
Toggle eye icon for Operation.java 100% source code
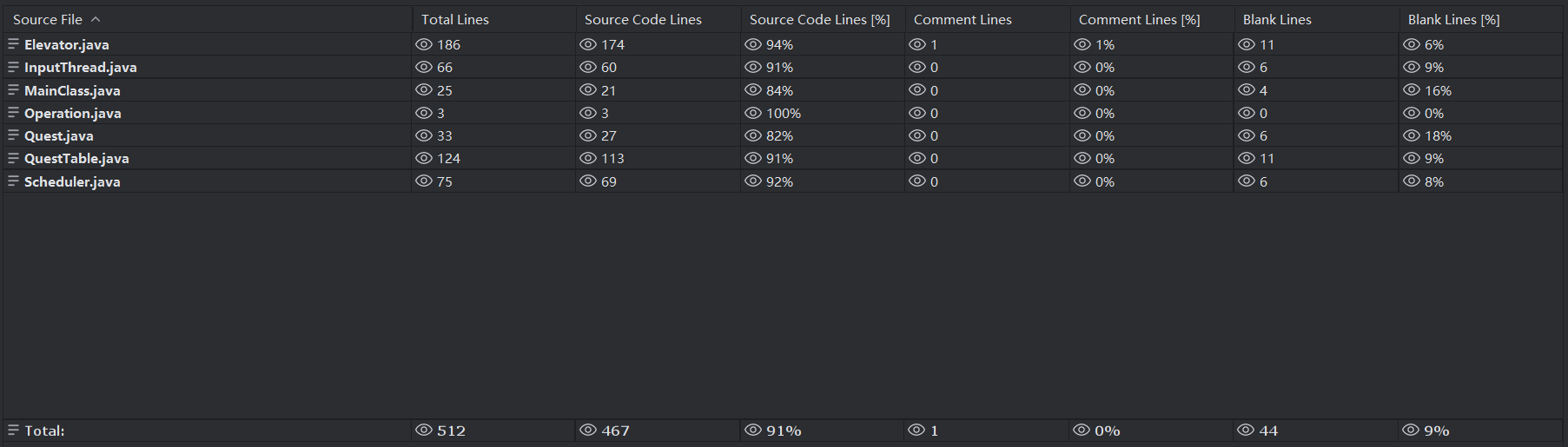click(x=753, y=113)
